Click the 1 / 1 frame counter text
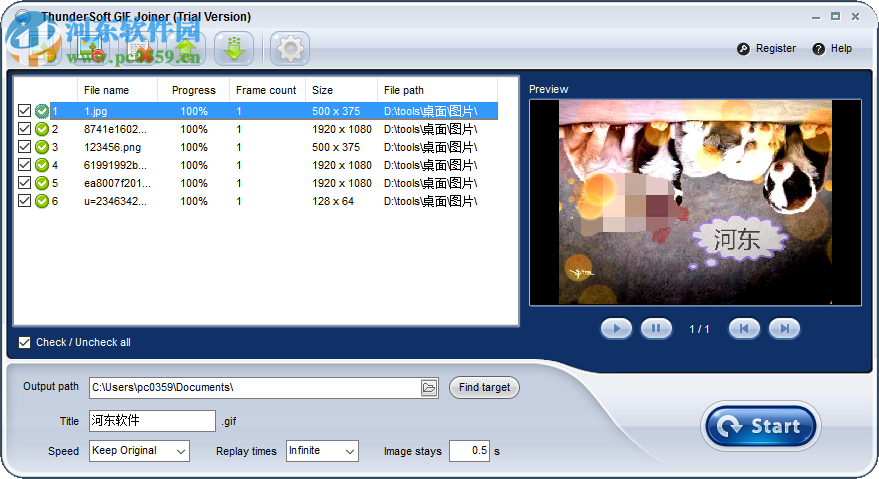879x479 pixels. [x=699, y=329]
